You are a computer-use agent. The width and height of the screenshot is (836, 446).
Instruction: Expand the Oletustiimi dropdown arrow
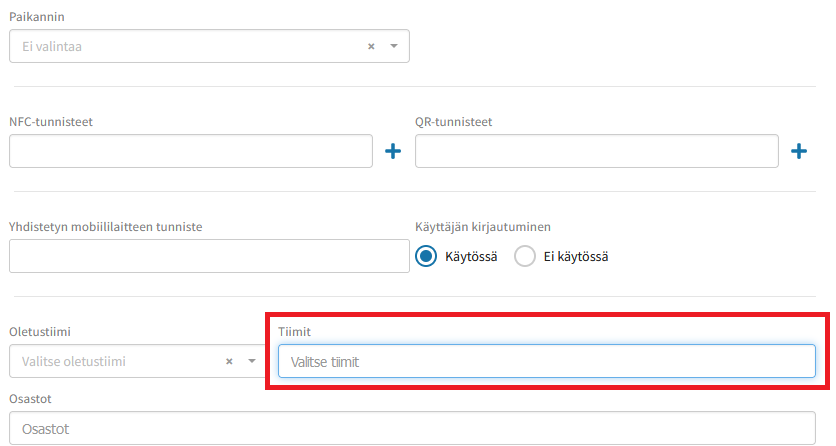pos(251,361)
